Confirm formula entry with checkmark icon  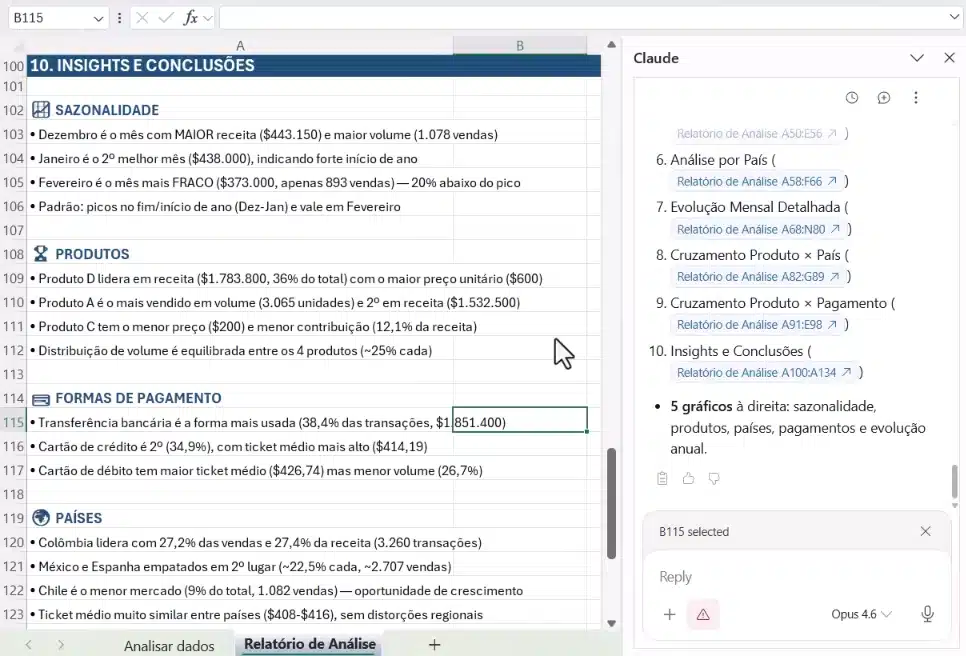click(166, 18)
